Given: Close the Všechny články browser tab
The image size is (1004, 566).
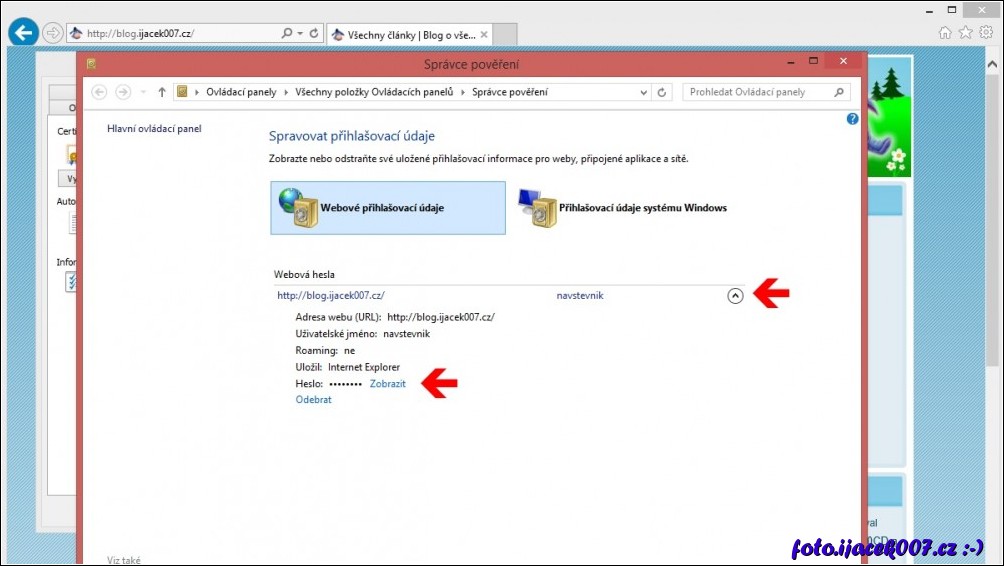Looking at the screenshot, I should point(485,34).
